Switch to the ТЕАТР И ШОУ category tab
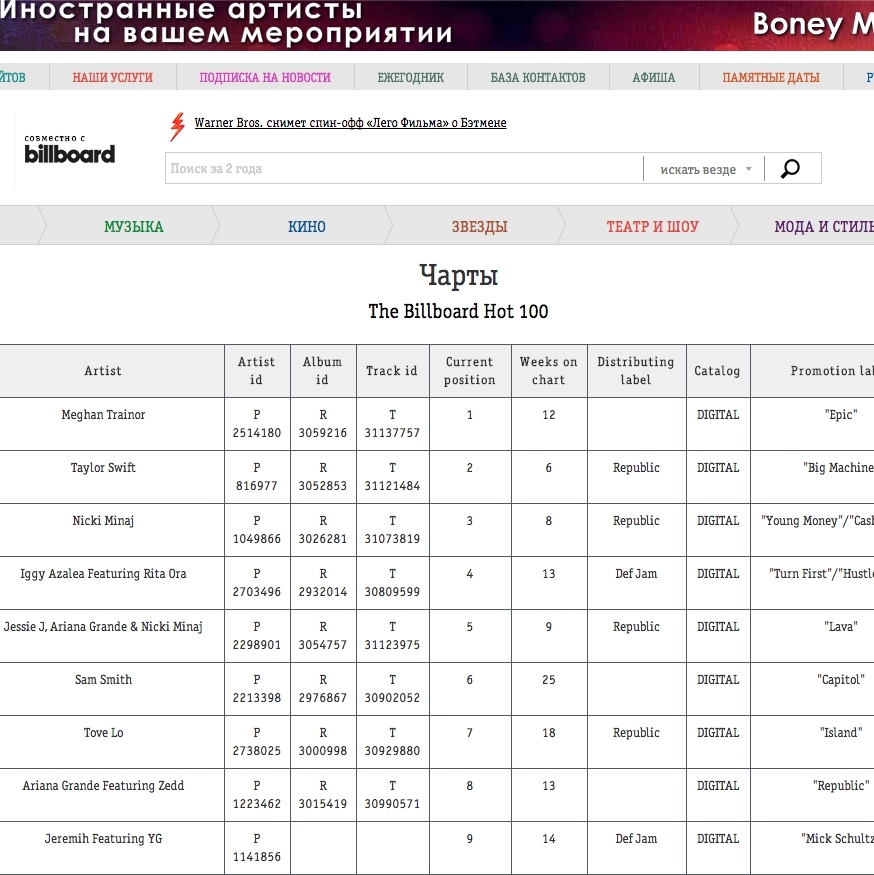874x875 pixels. point(652,226)
